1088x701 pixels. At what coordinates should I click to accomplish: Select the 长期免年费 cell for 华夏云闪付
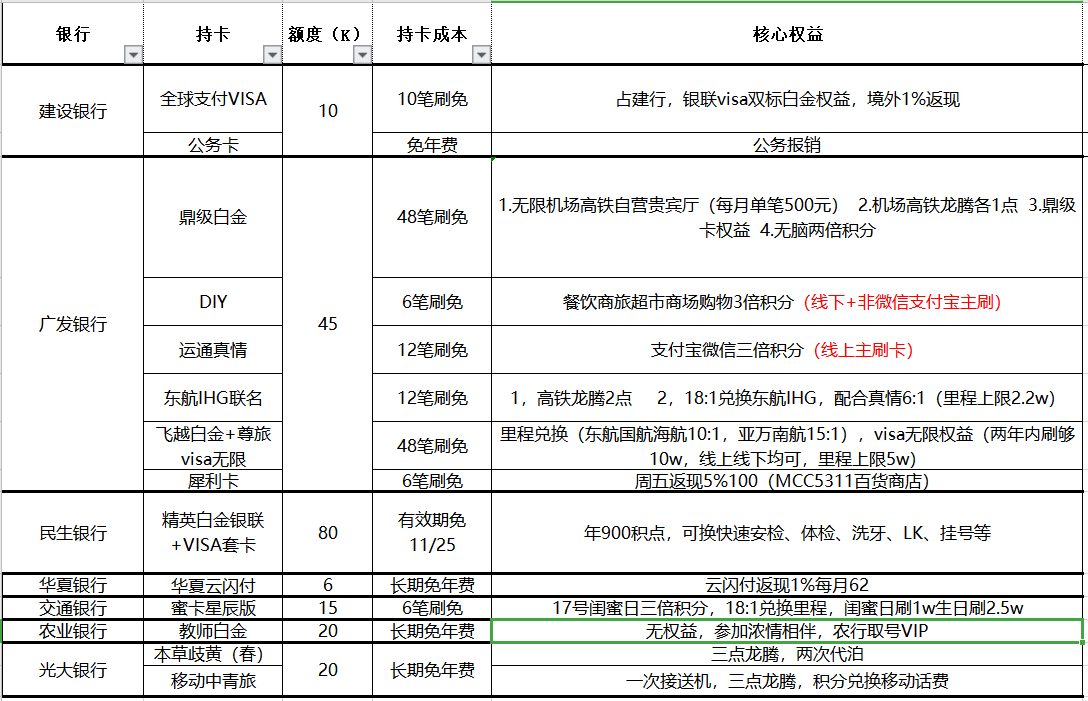tap(432, 585)
